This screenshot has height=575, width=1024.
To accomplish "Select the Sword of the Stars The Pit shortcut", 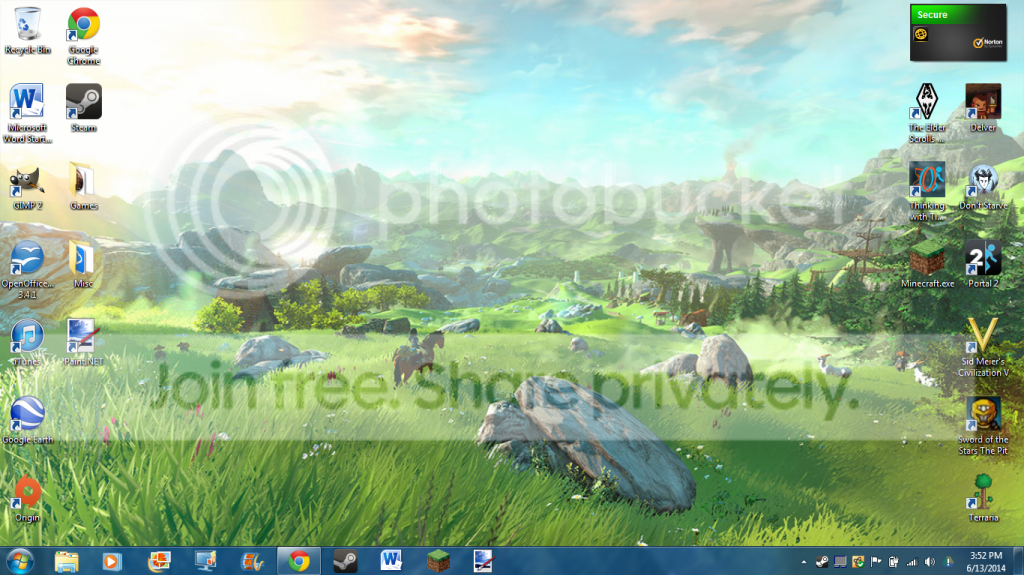I will pyautogui.click(x=983, y=425).
